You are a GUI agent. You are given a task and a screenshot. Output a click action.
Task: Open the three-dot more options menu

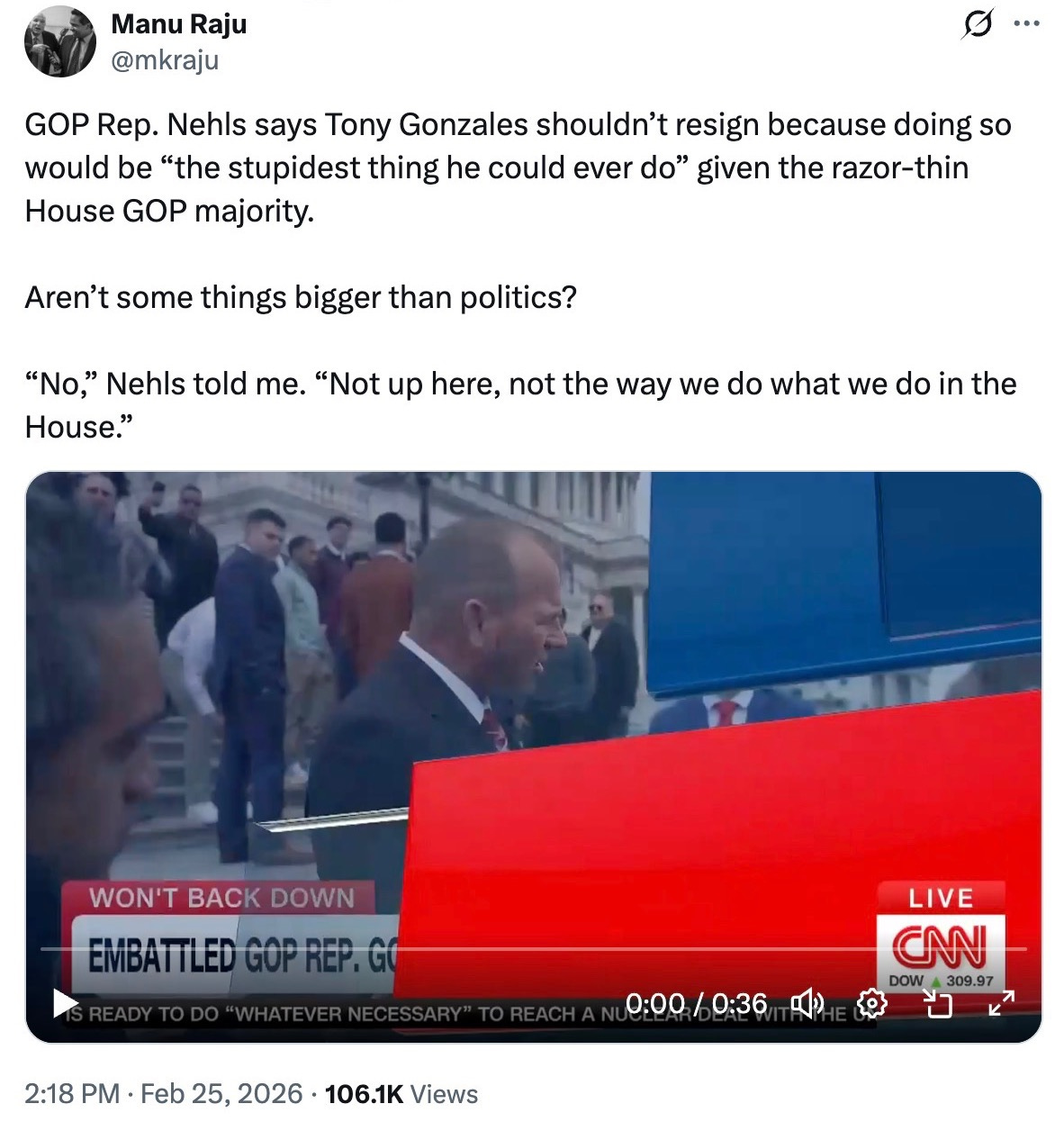click(x=1026, y=24)
